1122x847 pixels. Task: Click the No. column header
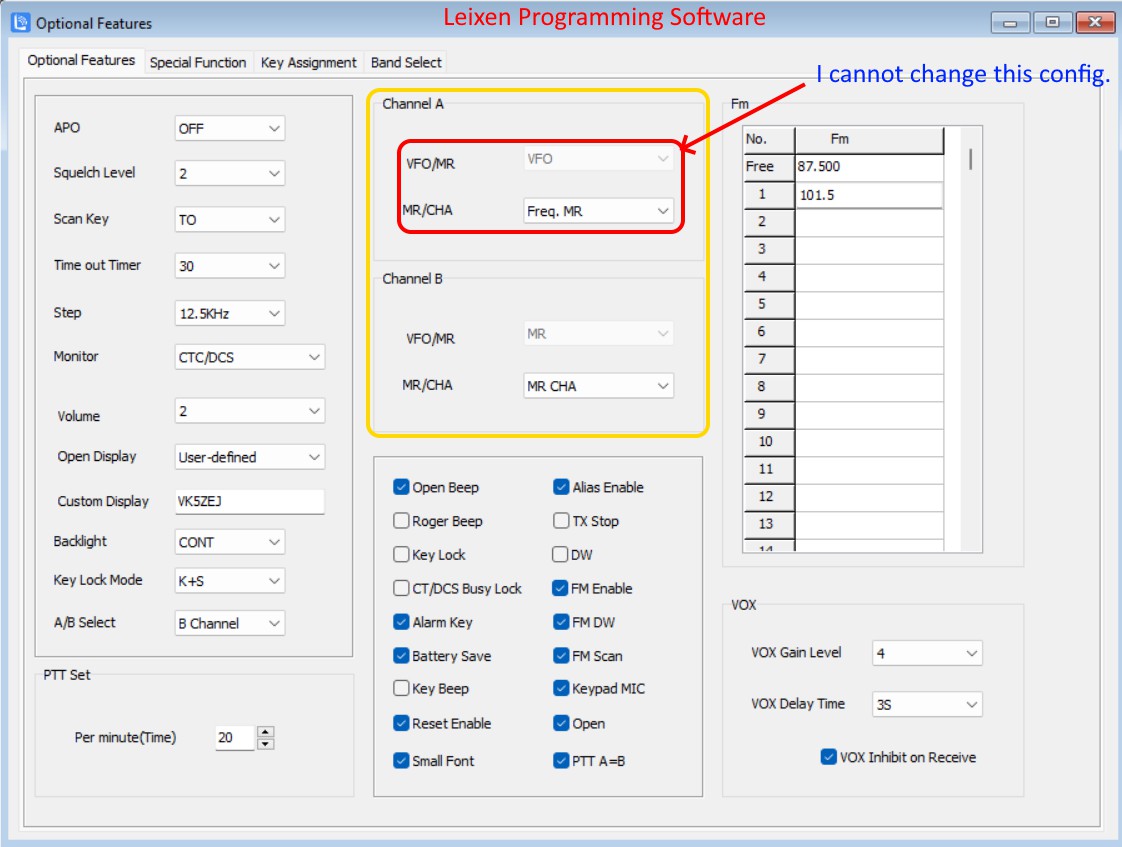tap(769, 139)
